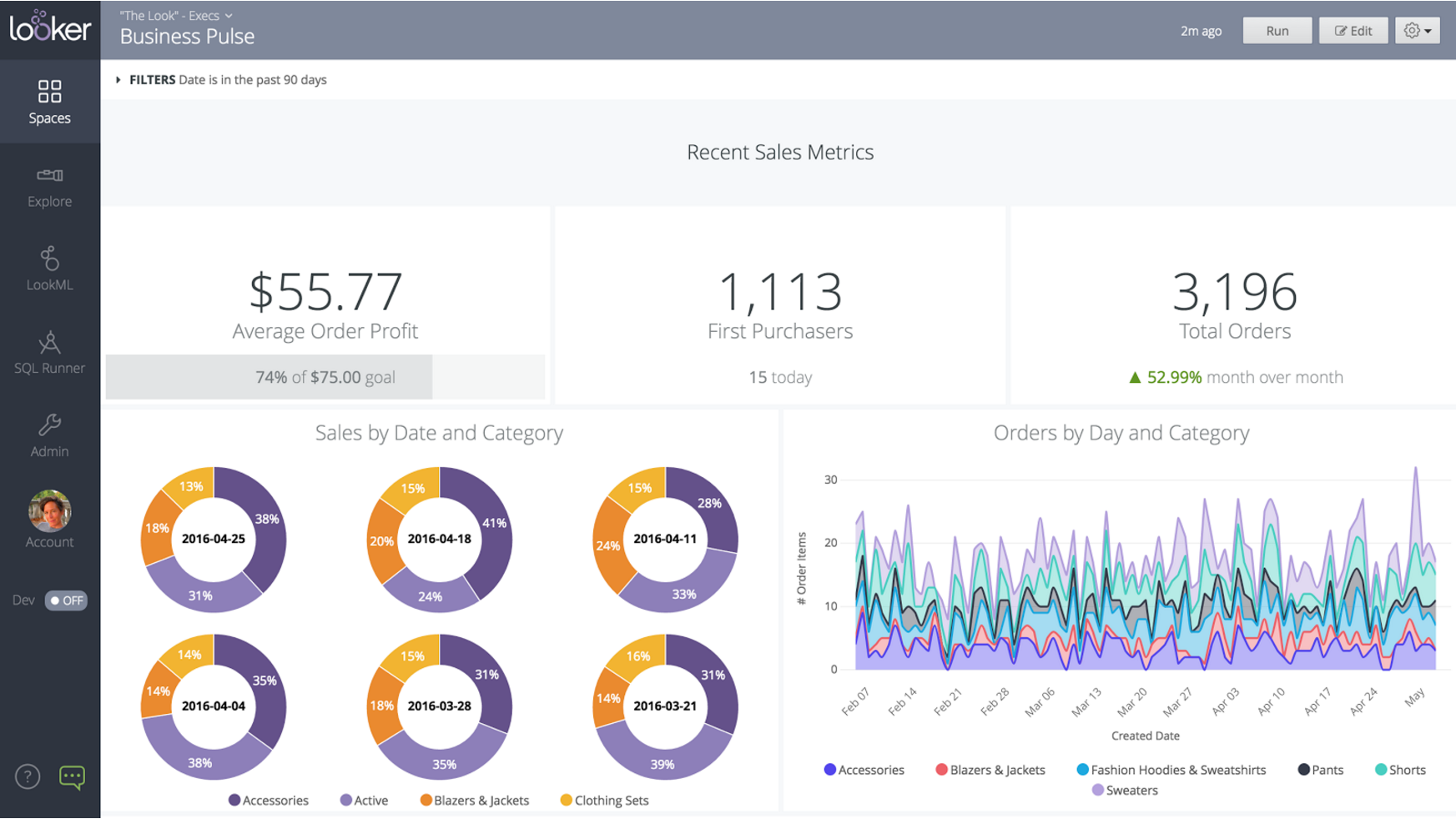Select the Explore icon in sidebar
This screenshot has height=819, width=1456.
pos(49,186)
